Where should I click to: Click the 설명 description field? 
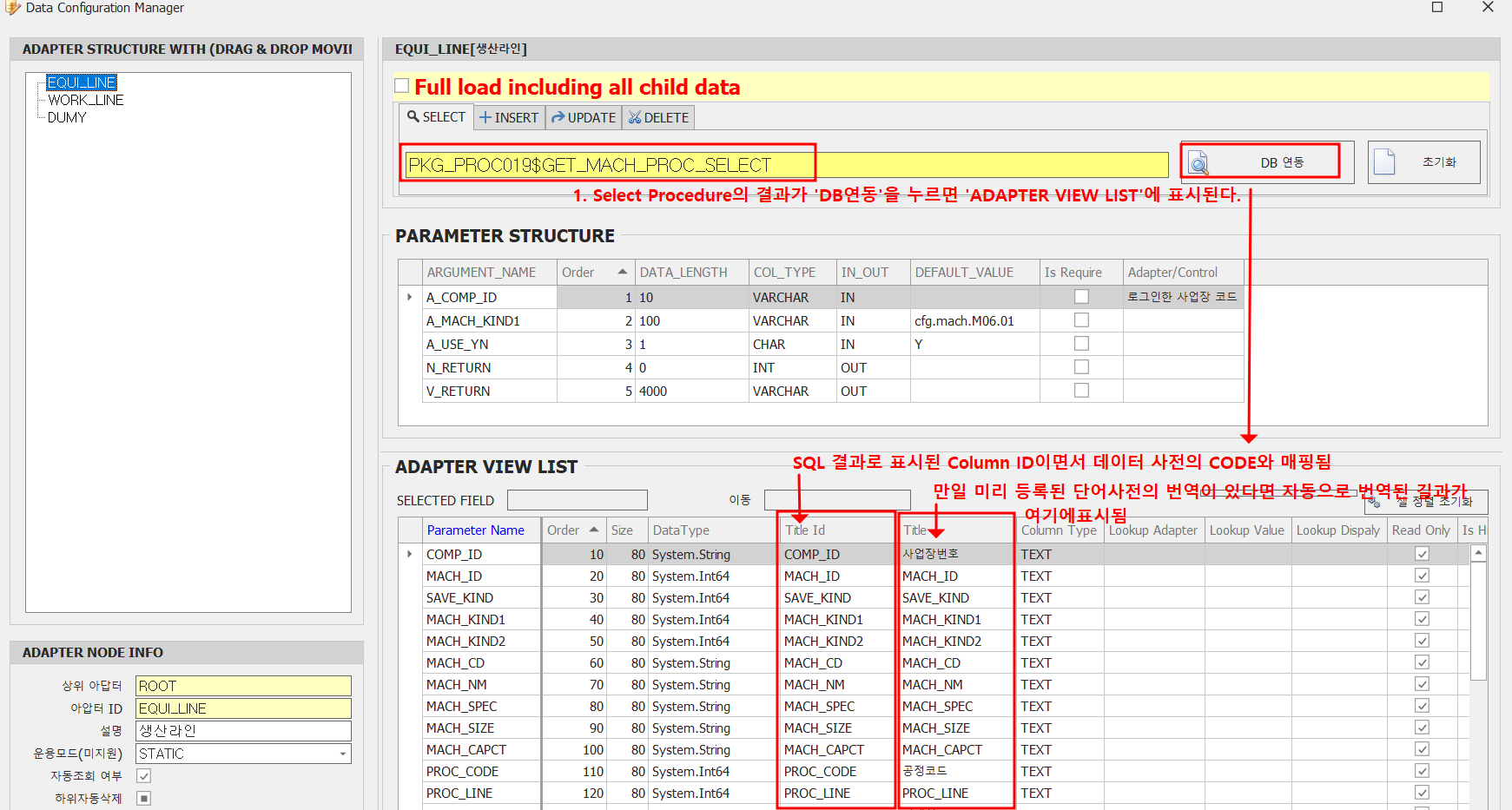[243, 731]
